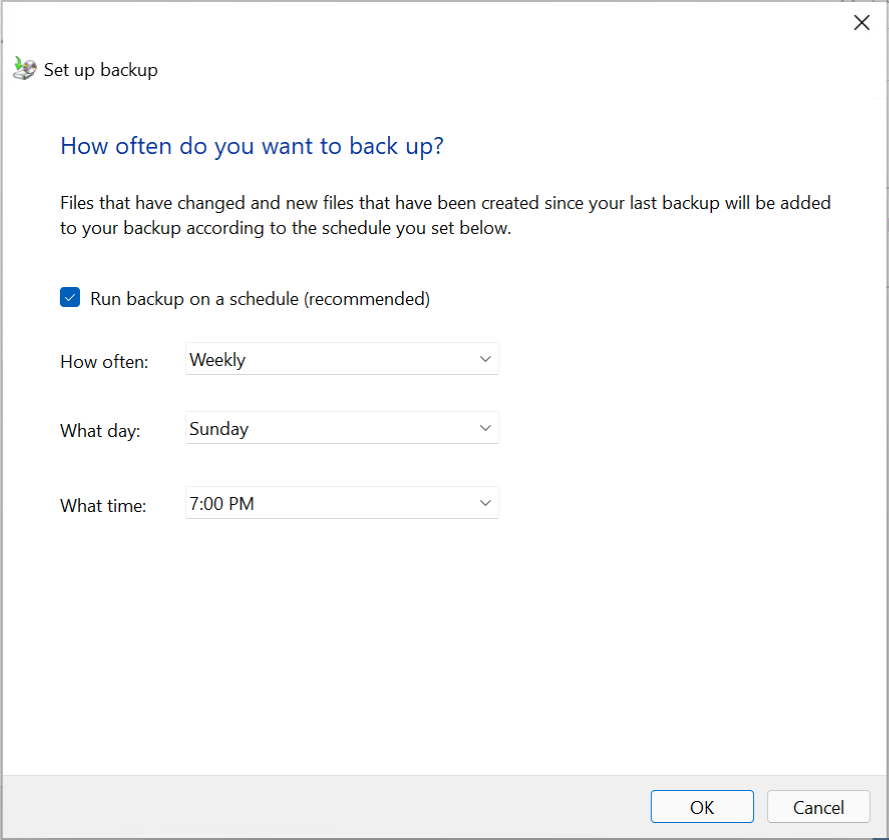The image size is (889, 840).
Task: Open the What time dropdown arrow
Action: [485, 503]
